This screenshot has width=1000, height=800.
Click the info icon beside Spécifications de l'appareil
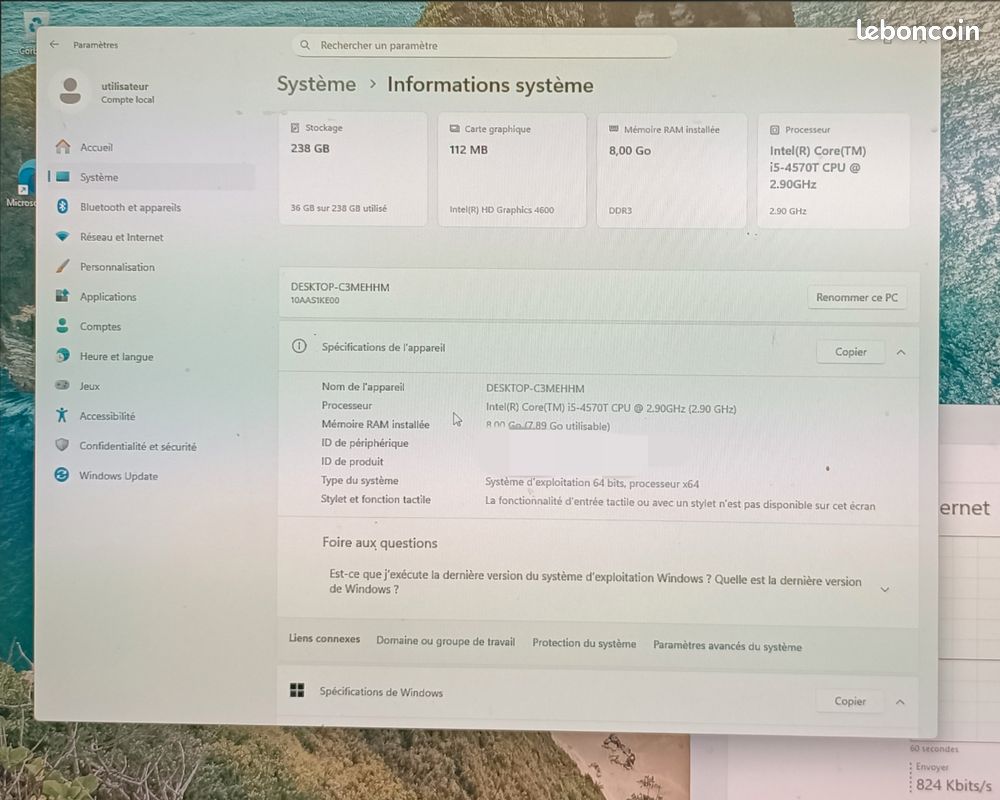pyautogui.click(x=298, y=346)
